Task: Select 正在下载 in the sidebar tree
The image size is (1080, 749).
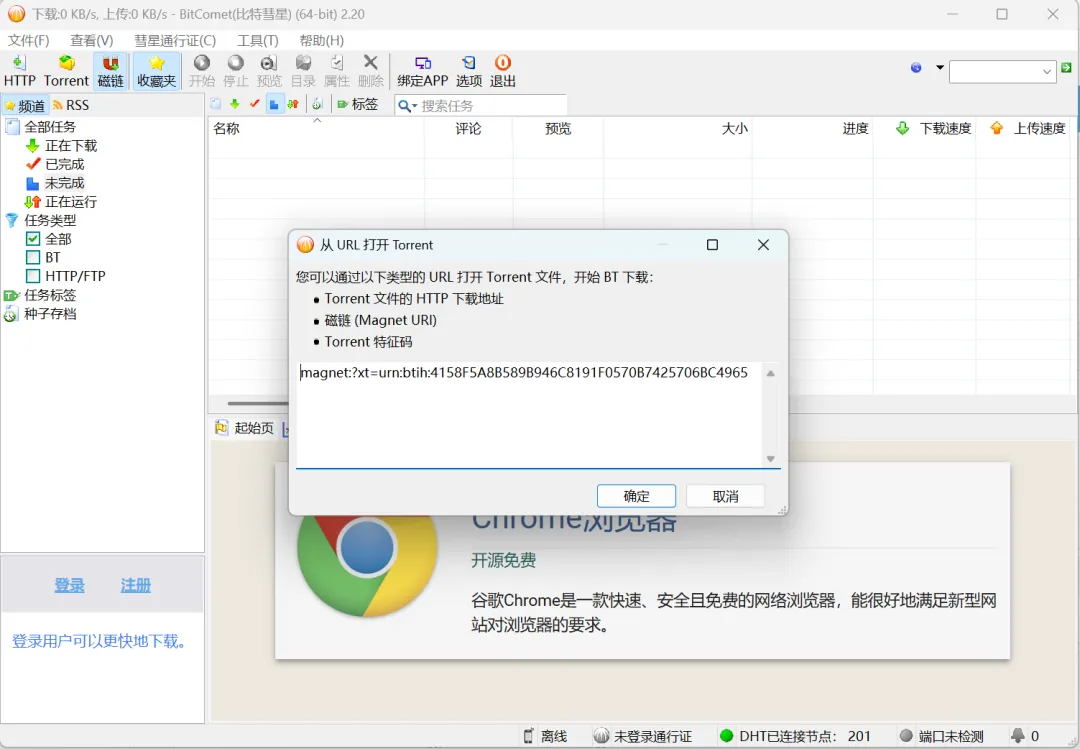Action: (x=71, y=145)
